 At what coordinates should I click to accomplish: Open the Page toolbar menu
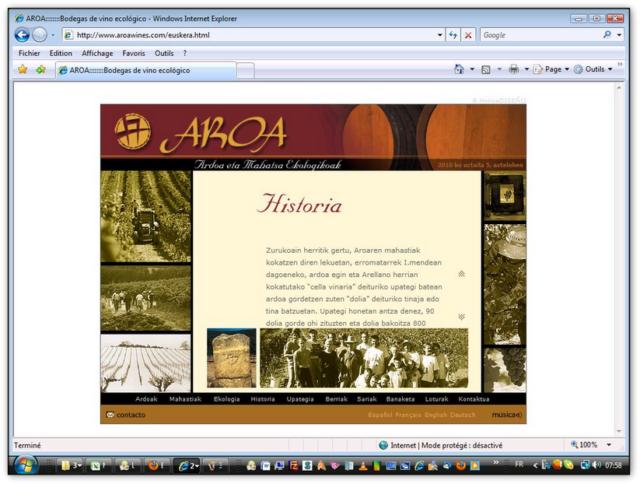(551, 69)
